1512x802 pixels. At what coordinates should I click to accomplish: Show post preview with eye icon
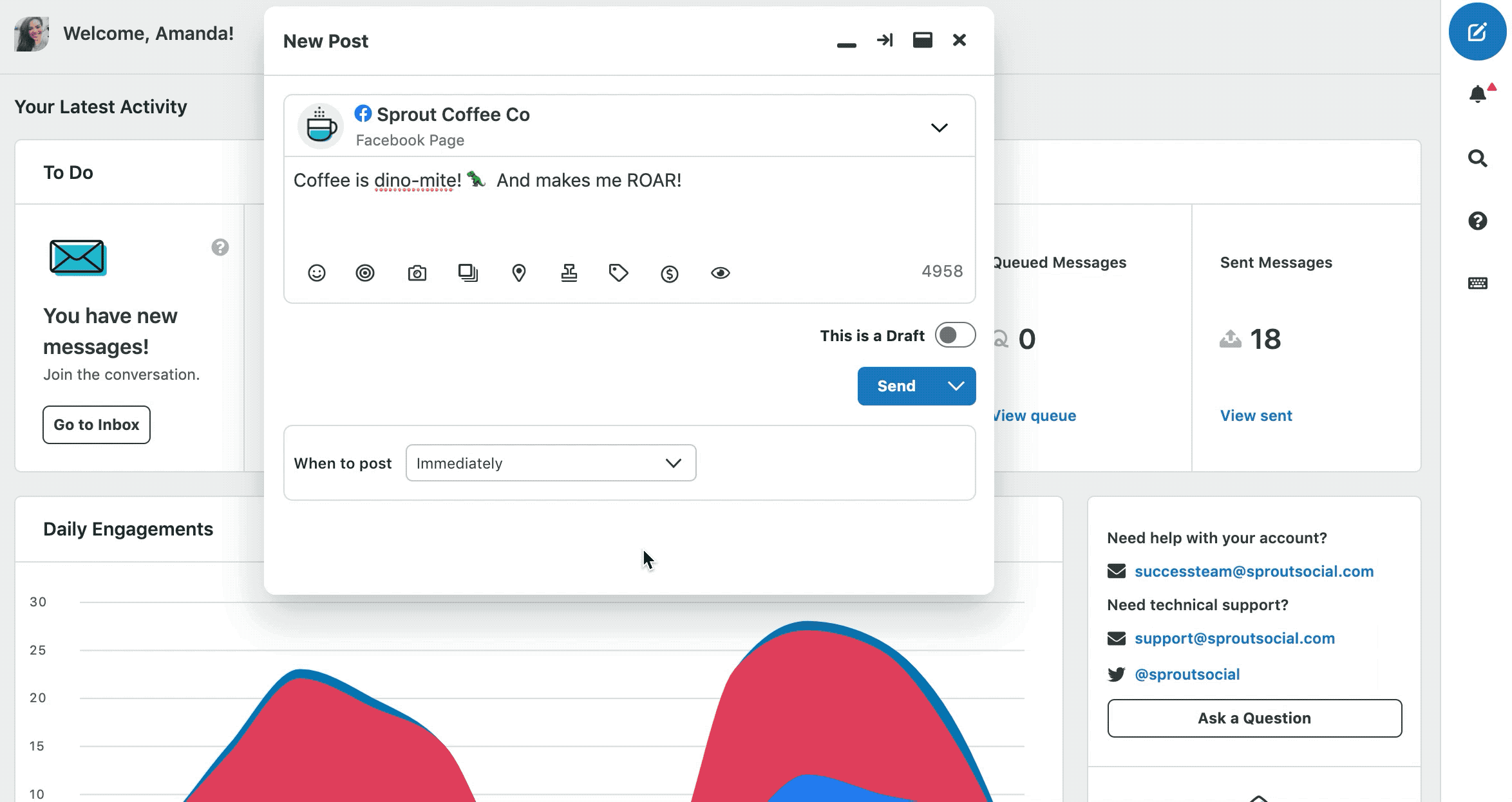[721, 273]
